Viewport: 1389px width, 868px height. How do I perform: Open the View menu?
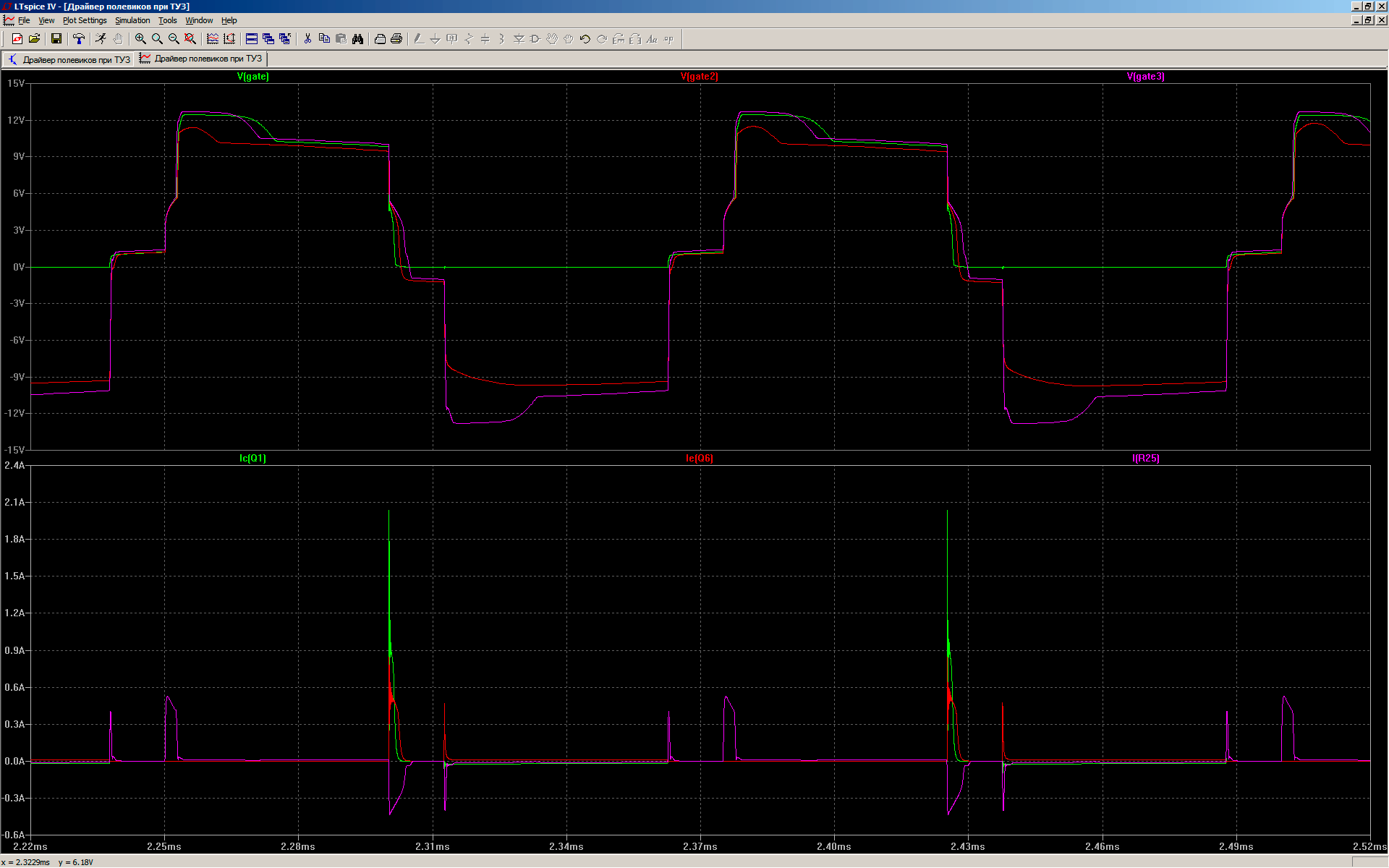[46, 20]
